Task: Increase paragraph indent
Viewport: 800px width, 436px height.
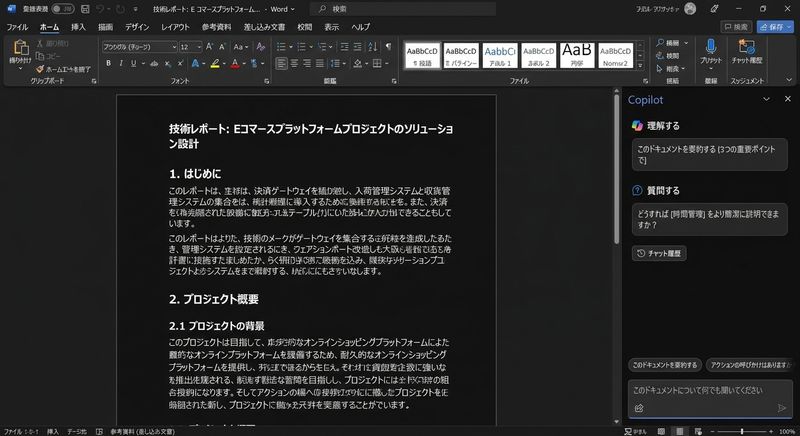Action: pyautogui.click(x=358, y=47)
